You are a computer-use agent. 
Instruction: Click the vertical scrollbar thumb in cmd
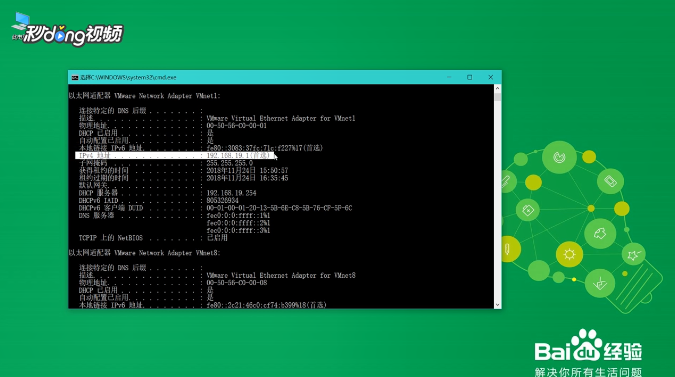pos(498,97)
